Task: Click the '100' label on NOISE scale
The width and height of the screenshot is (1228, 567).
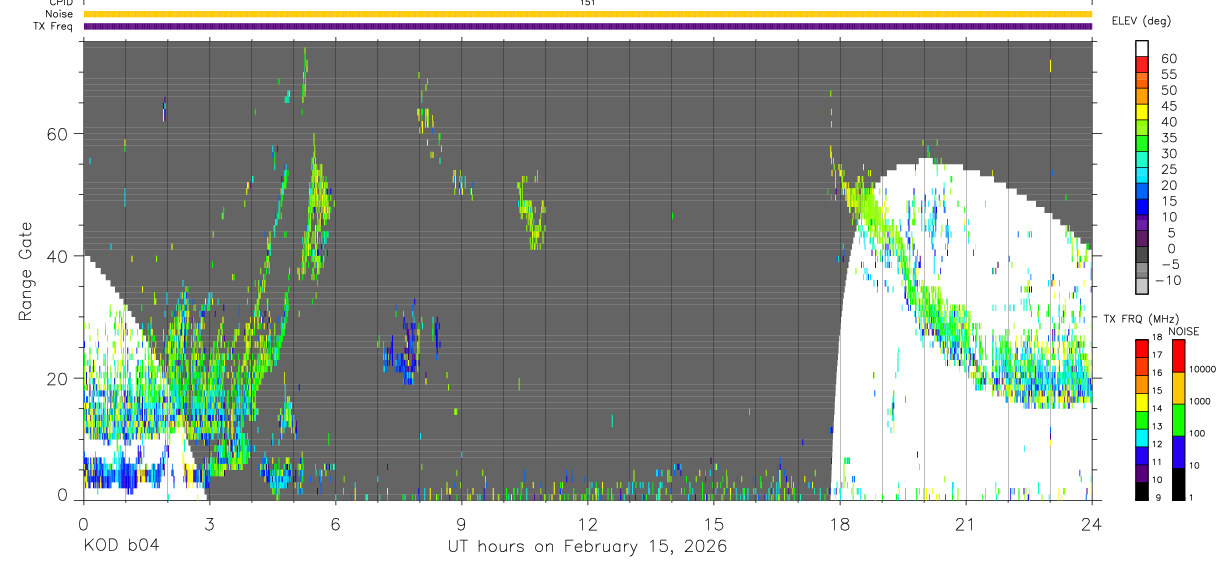Action: click(1197, 434)
